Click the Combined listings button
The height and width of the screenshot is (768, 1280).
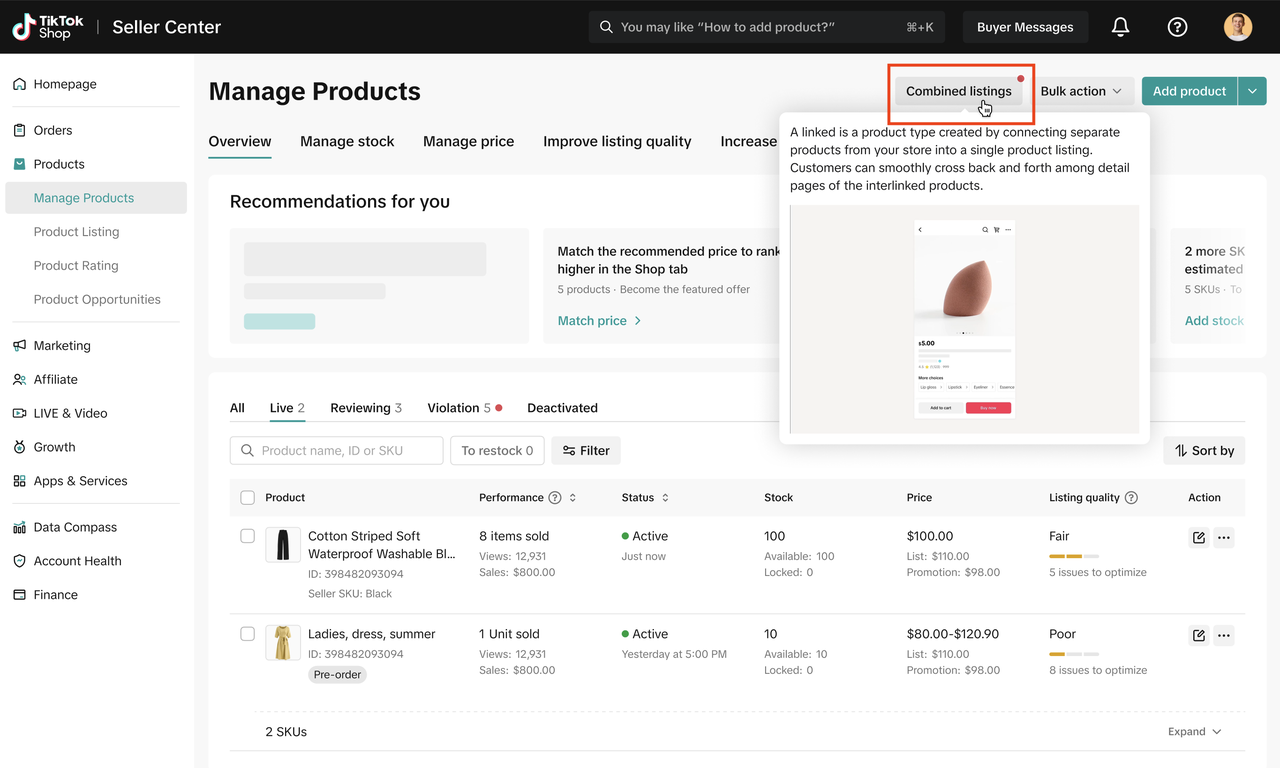pos(958,91)
